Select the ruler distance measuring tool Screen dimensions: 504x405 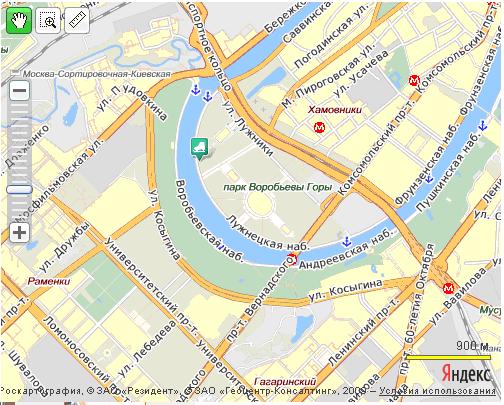tap(77, 21)
